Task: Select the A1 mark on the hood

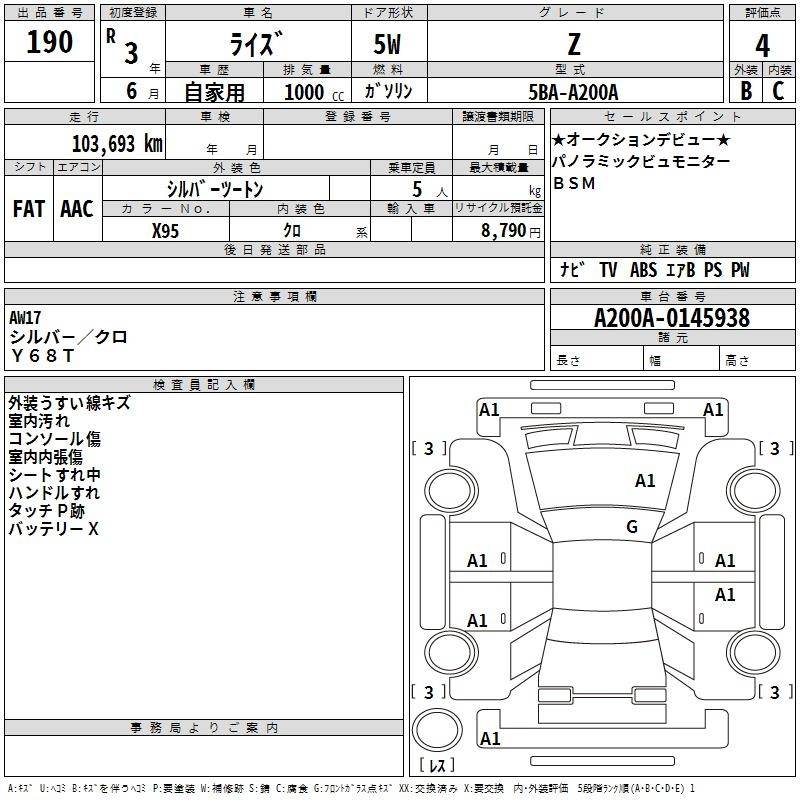Action: [645, 481]
